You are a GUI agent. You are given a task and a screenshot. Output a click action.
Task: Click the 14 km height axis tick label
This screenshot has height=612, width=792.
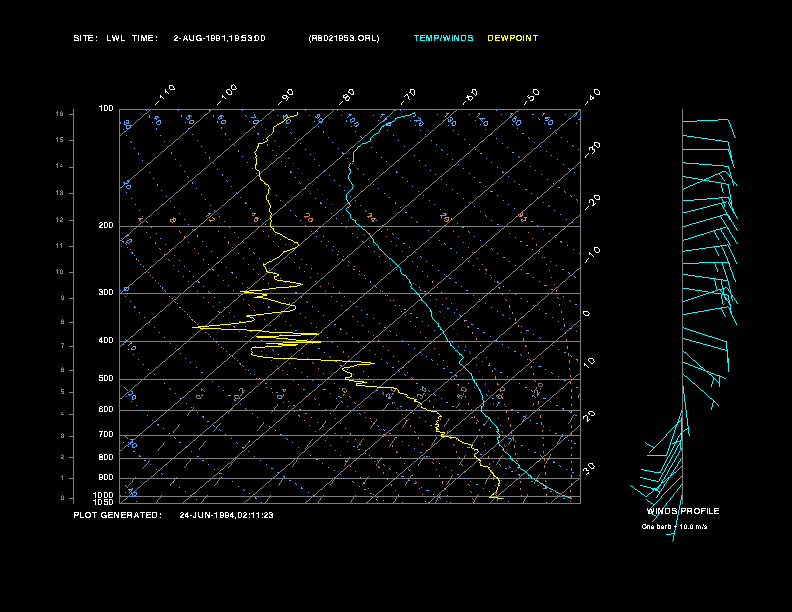point(60,166)
